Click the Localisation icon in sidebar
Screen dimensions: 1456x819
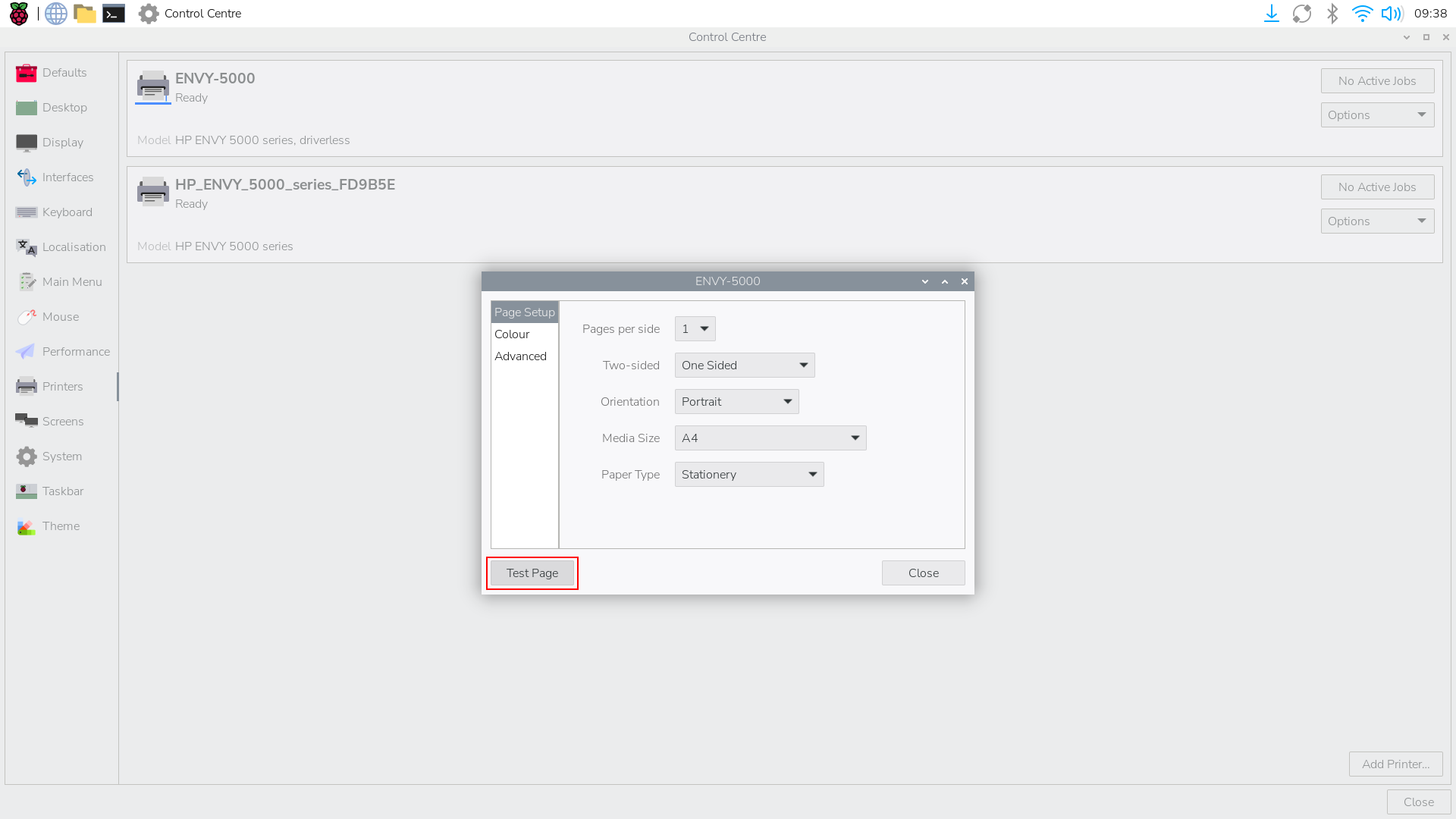coord(27,247)
